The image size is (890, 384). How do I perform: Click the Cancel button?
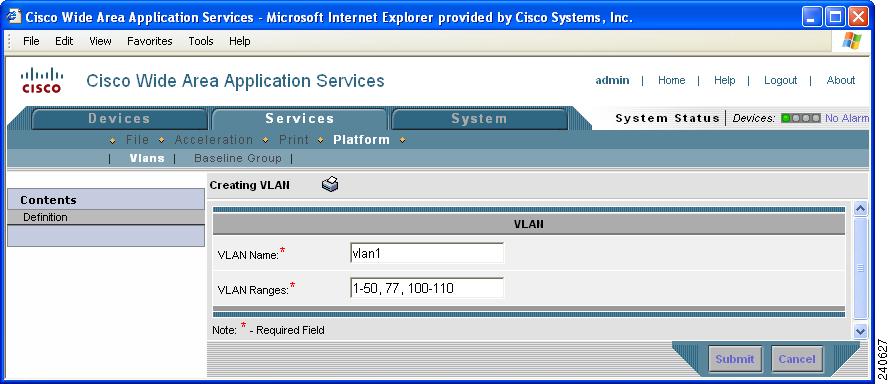[x=797, y=359]
